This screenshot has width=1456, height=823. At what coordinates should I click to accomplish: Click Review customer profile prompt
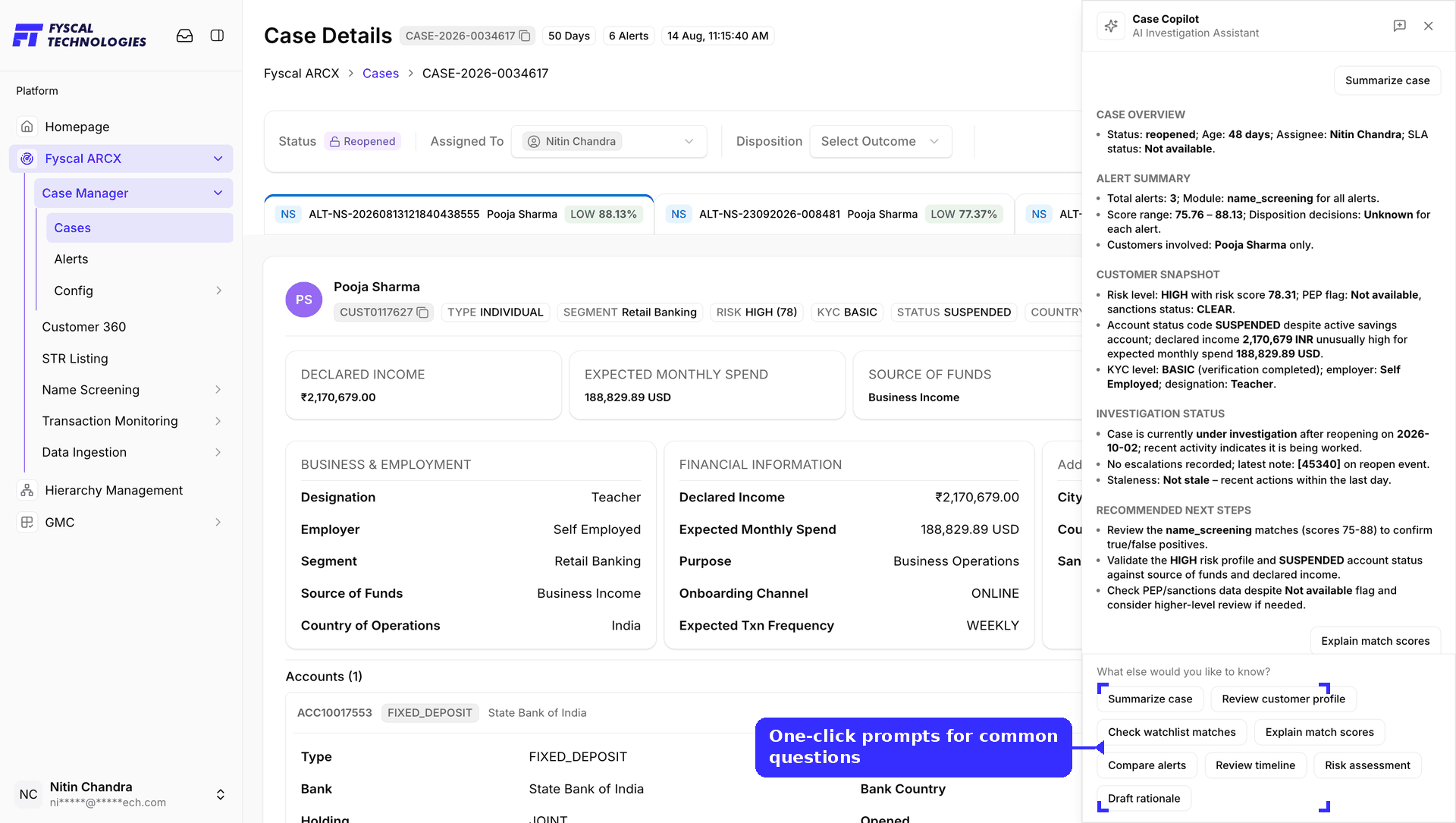pyautogui.click(x=1283, y=699)
